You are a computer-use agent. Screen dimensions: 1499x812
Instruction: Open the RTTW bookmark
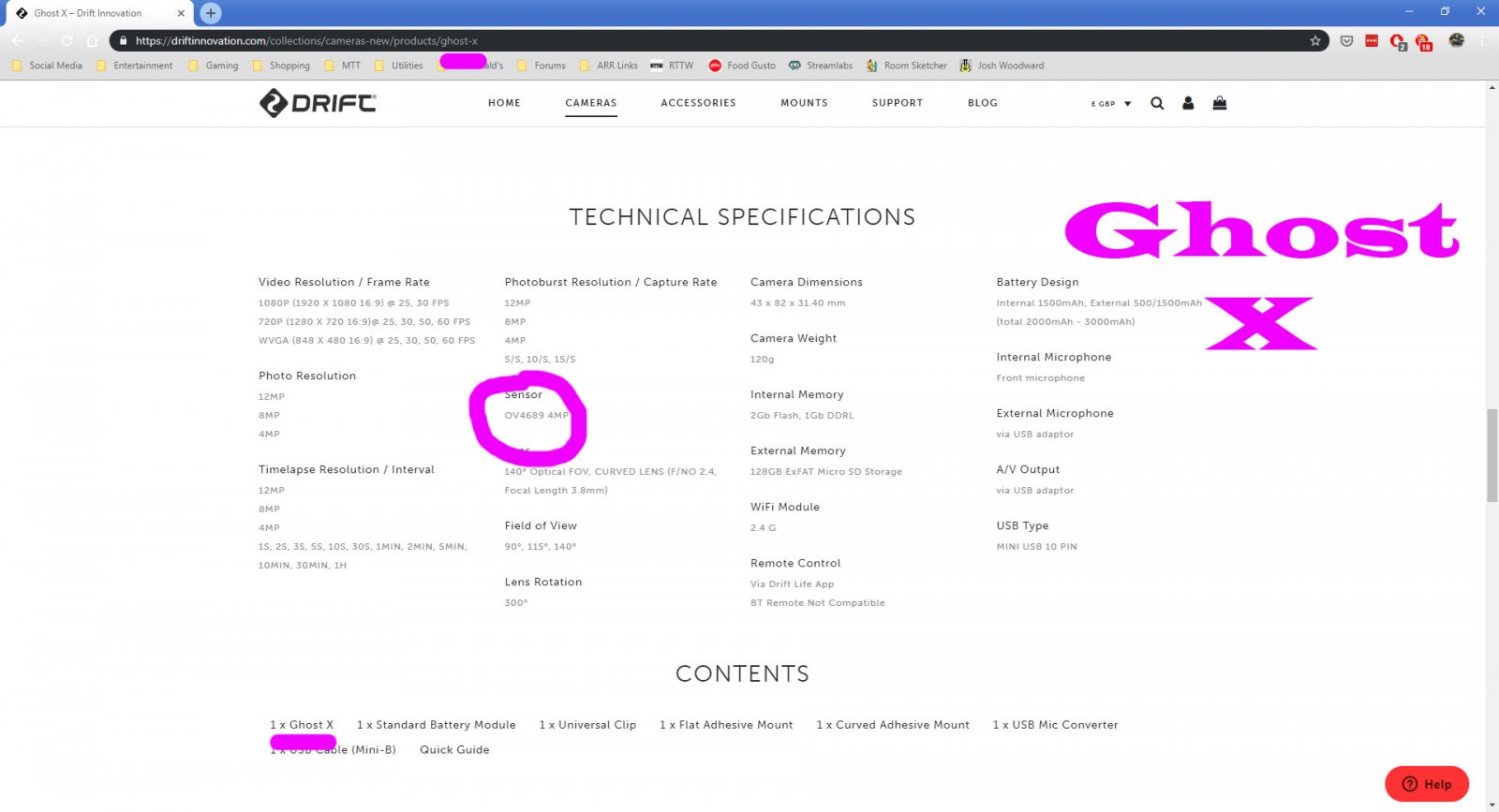[672, 66]
